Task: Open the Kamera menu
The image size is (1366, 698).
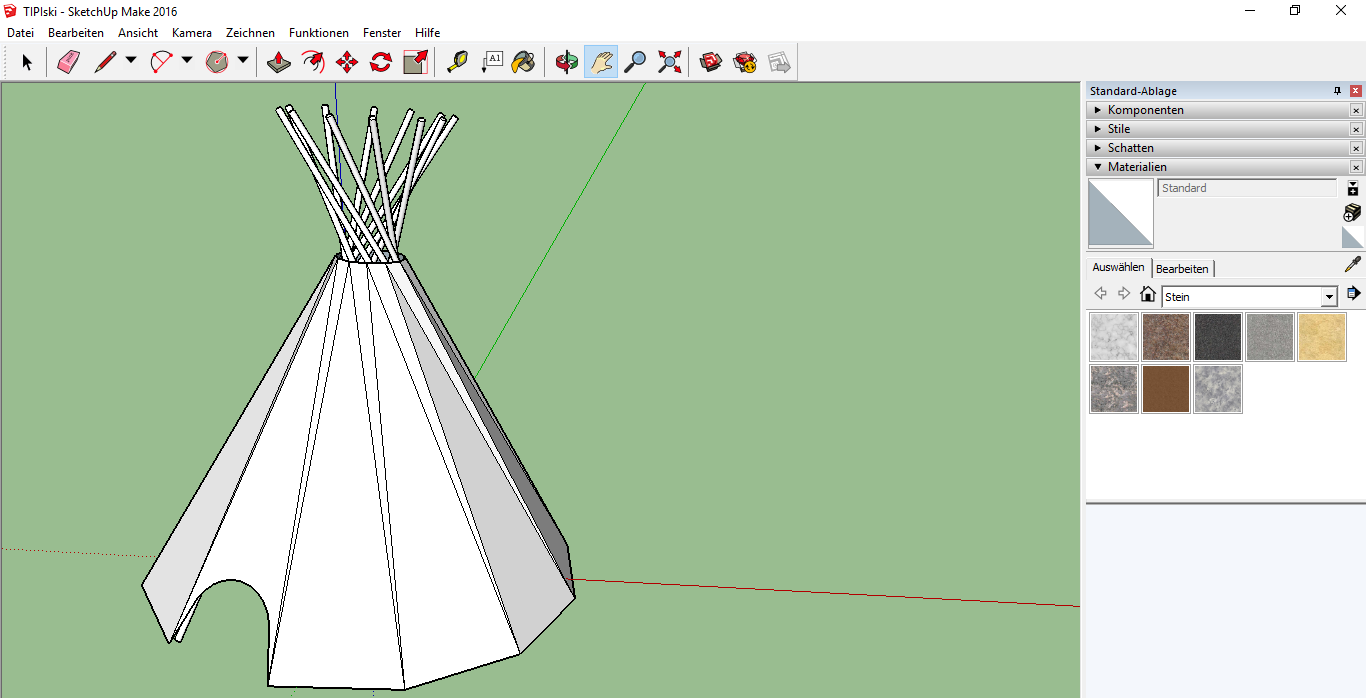Action: coord(191,33)
